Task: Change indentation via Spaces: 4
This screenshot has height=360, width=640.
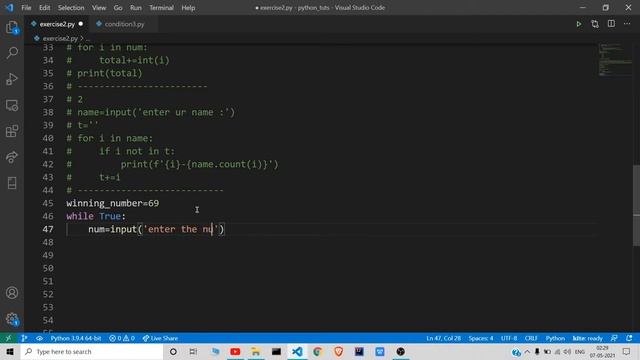Action: click(x=480, y=338)
